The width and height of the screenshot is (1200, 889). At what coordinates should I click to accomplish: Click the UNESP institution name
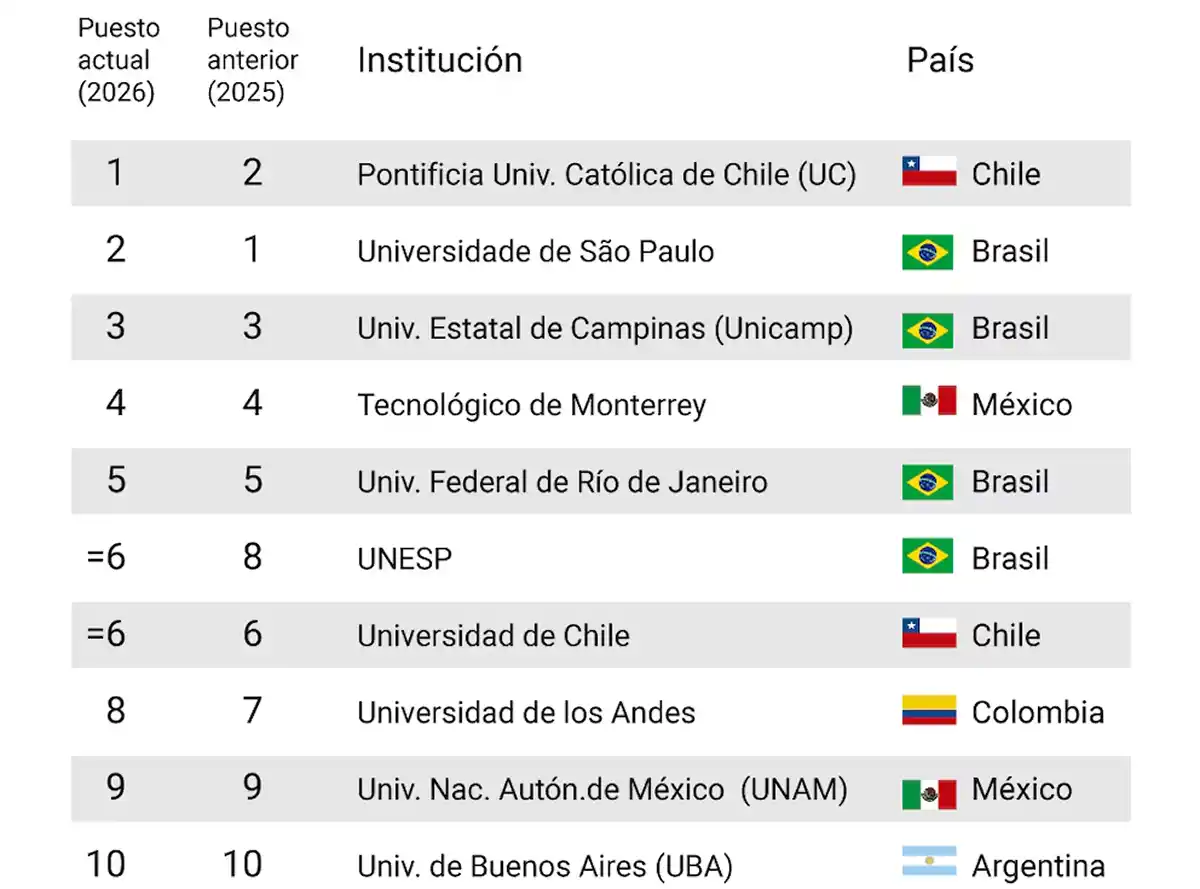click(x=404, y=559)
